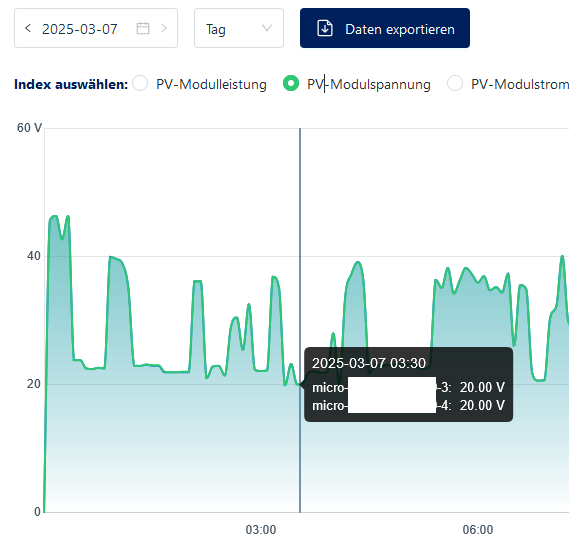
Task: Go to previous day with left arrow
Action: pos(28,28)
